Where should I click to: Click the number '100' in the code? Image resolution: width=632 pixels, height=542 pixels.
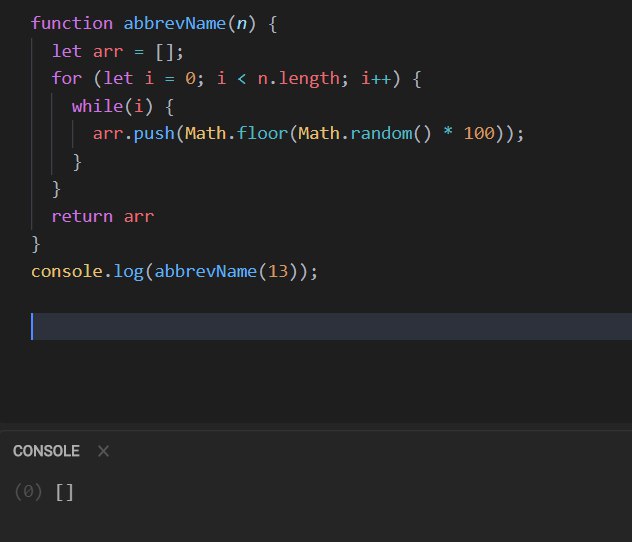coord(479,133)
